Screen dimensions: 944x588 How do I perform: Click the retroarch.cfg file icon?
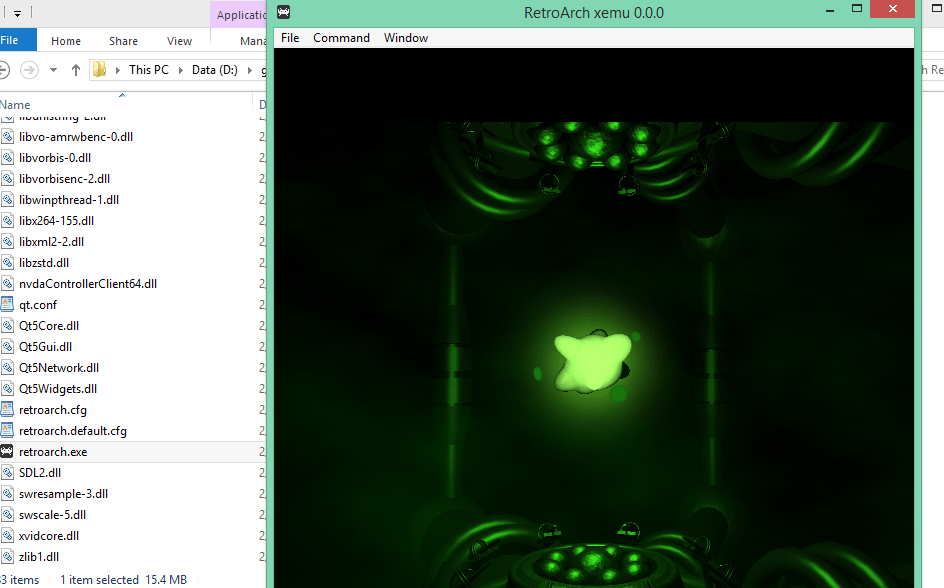[8, 410]
